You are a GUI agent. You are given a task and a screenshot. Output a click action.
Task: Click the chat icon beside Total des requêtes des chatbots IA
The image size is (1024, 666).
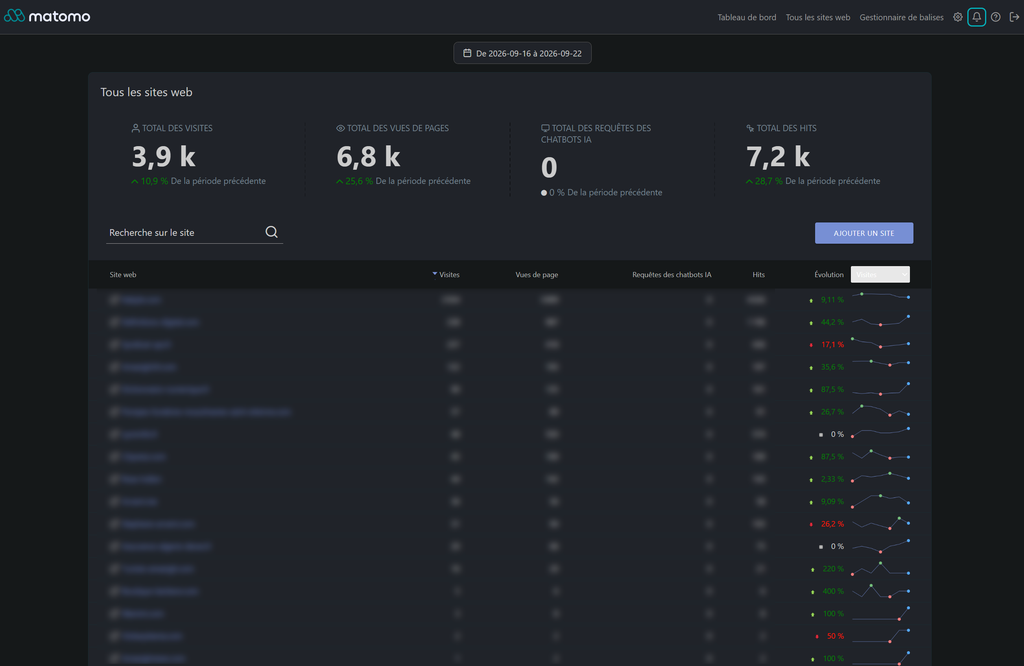[545, 128]
